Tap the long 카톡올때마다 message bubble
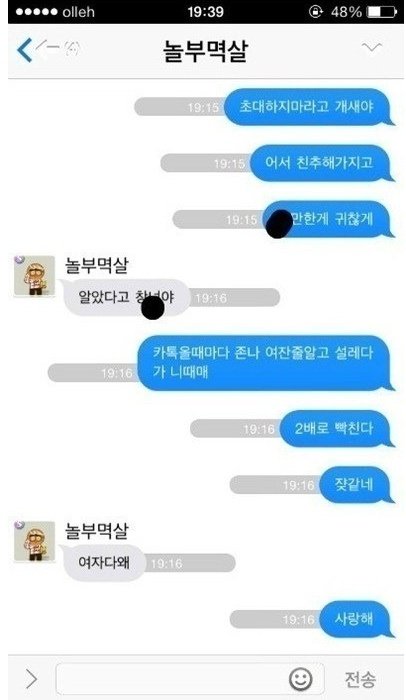The width and height of the screenshot is (406, 700). pyautogui.click(x=265, y=363)
